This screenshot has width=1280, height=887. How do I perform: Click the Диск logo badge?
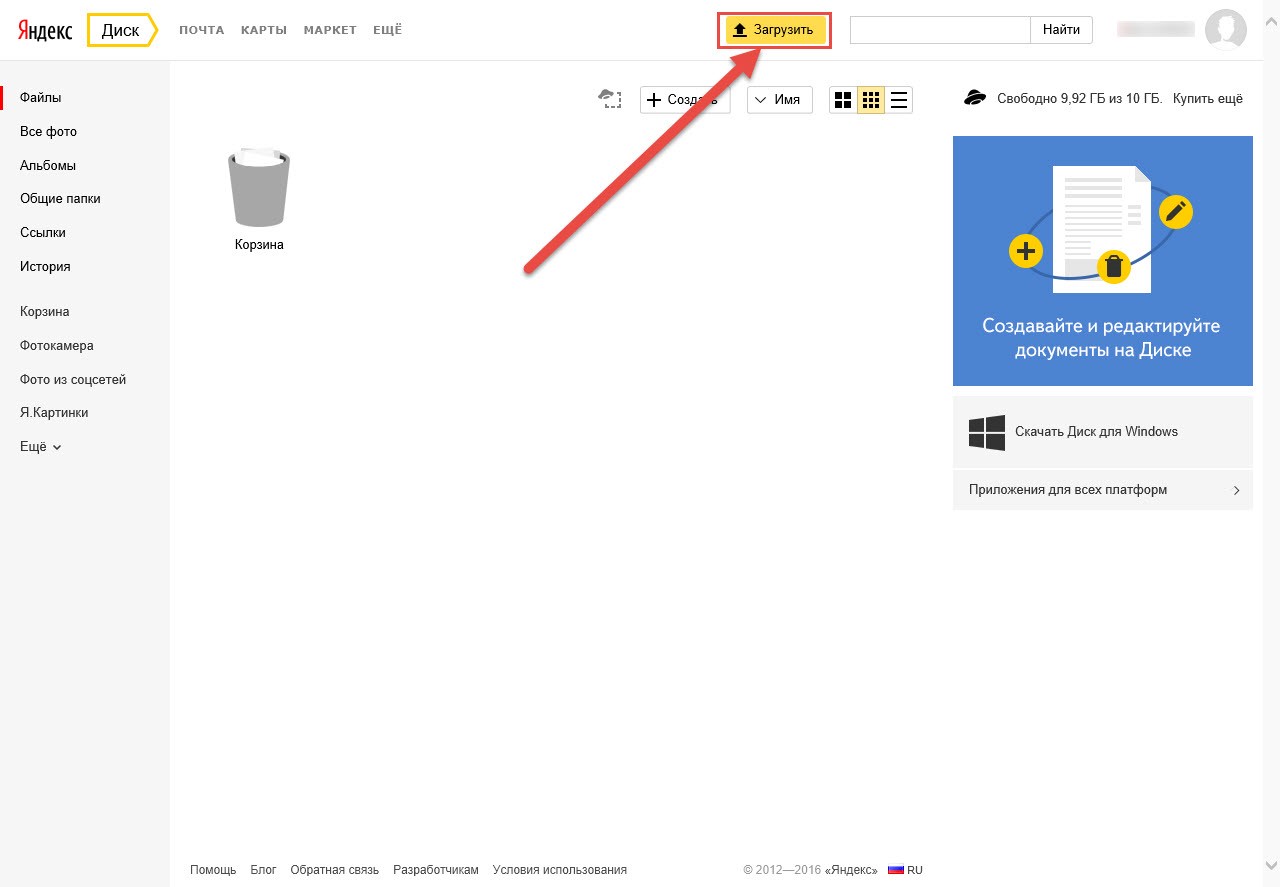click(121, 30)
